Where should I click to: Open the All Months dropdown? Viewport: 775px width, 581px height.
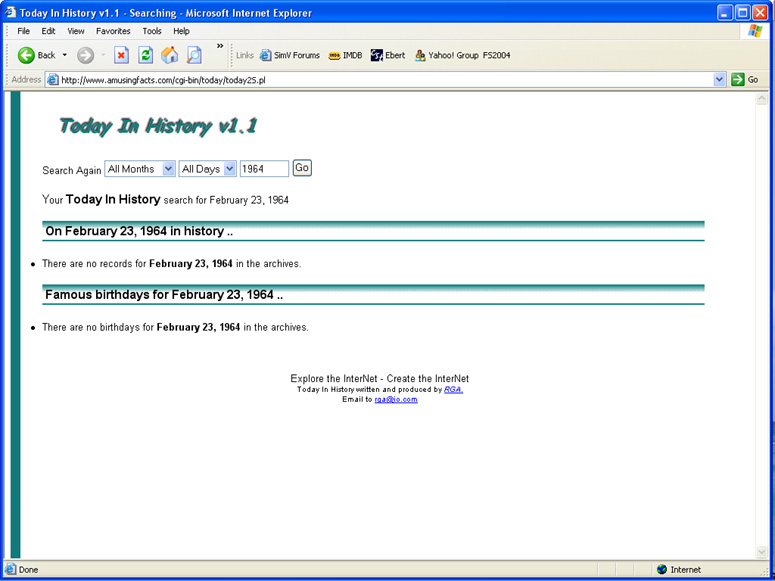point(140,169)
